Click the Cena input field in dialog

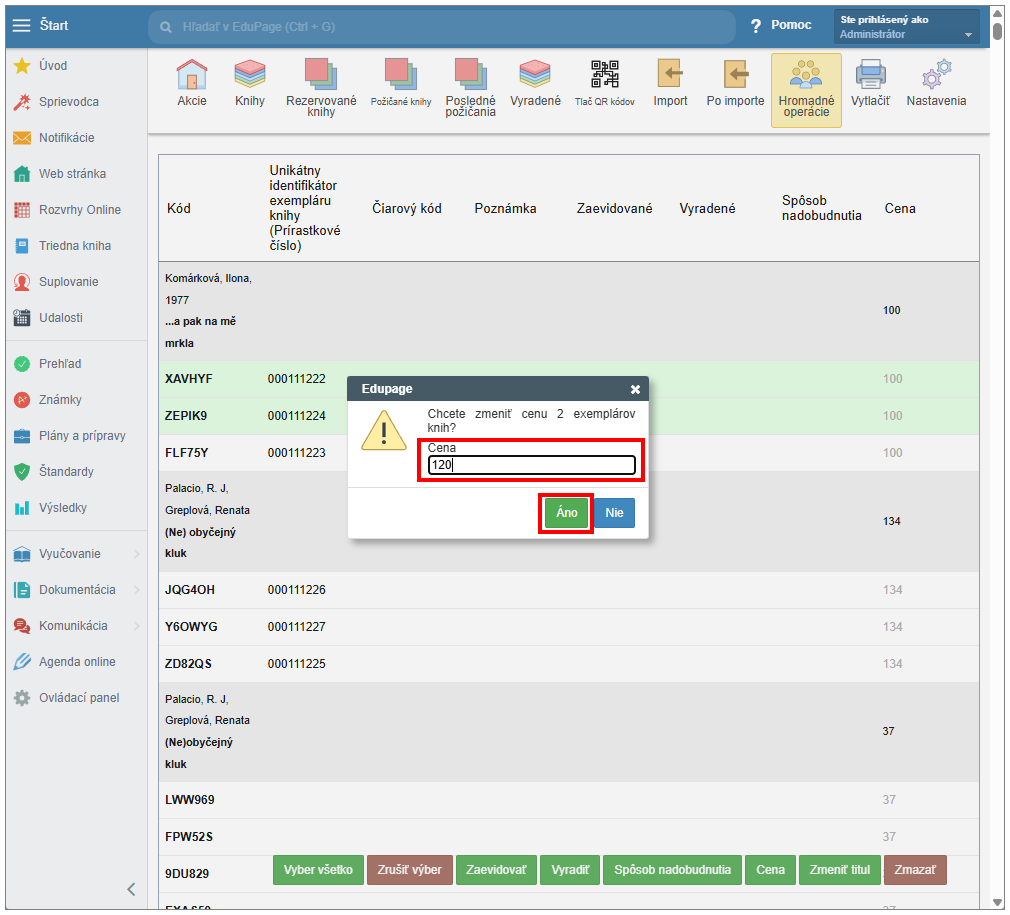pyautogui.click(x=531, y=465)
